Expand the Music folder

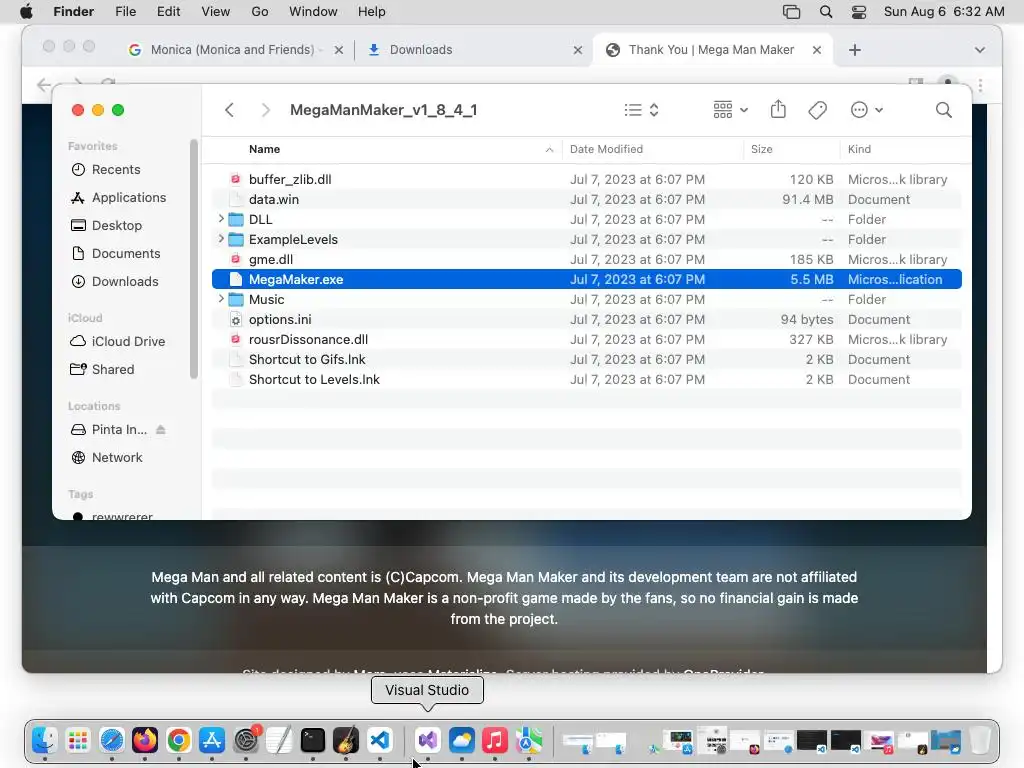221,299
